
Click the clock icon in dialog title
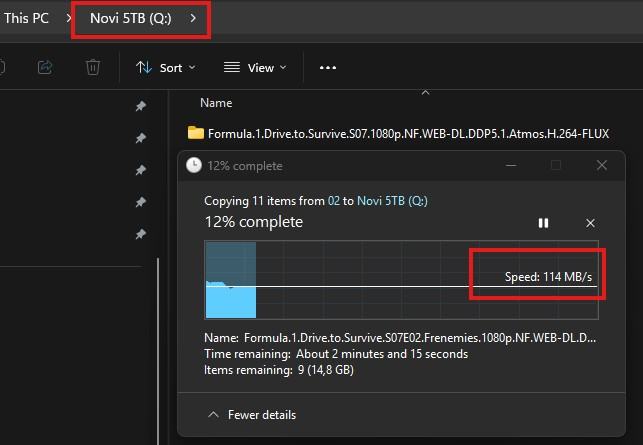[x=194, y=166]
